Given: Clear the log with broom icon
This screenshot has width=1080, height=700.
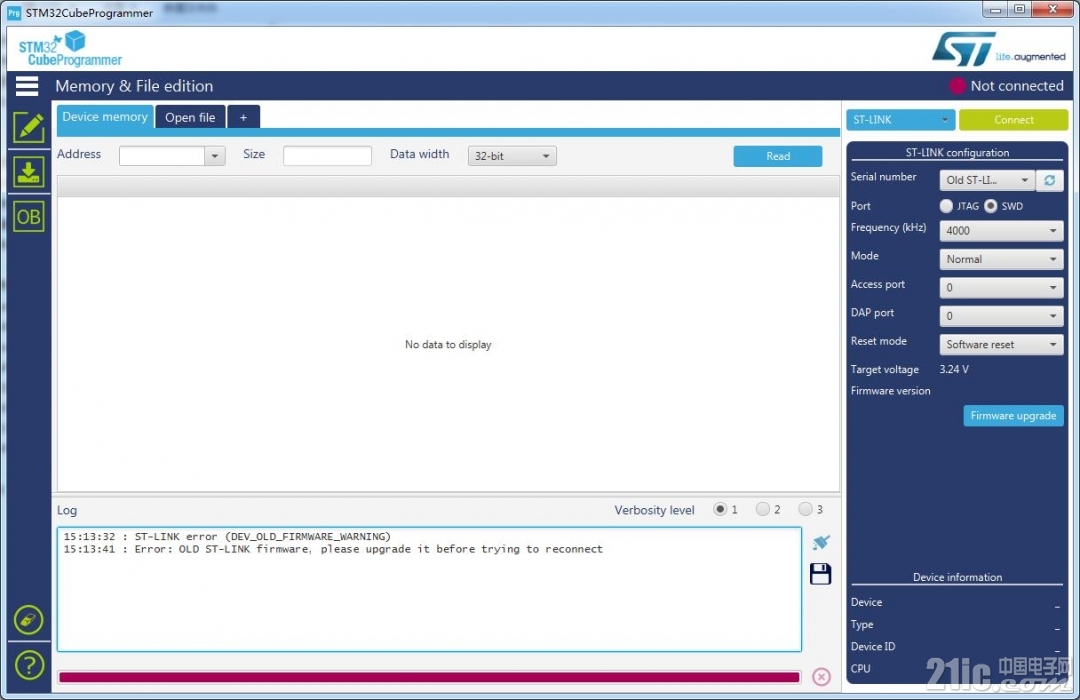Looking at the screenshot, I should pos(820,542).
